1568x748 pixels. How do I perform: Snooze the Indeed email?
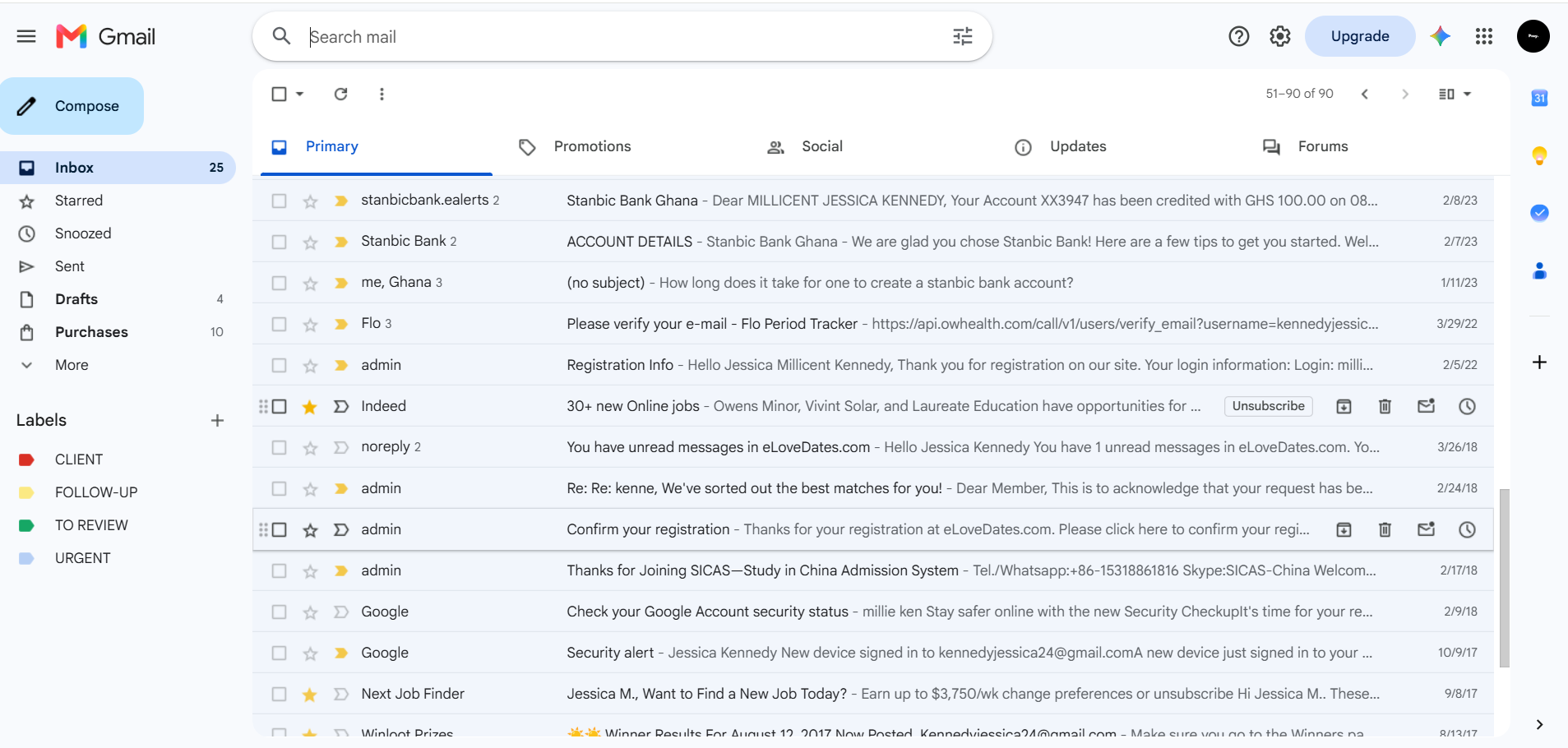(1467, 406)
